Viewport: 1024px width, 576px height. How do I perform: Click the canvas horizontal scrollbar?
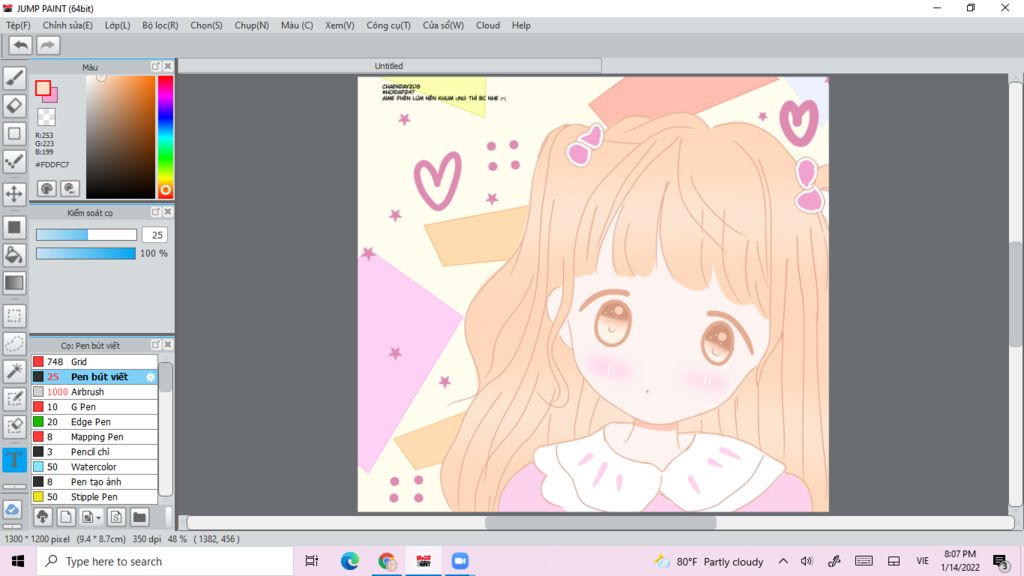(601, 522)
